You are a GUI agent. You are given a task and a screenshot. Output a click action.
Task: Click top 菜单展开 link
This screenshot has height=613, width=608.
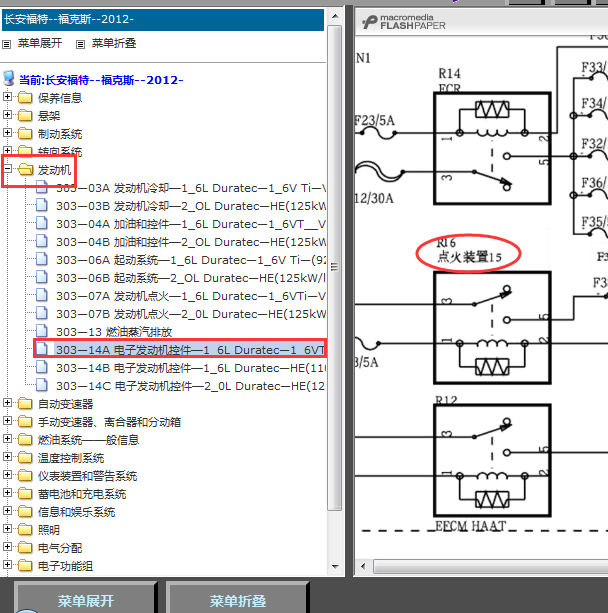pos(40,43)
